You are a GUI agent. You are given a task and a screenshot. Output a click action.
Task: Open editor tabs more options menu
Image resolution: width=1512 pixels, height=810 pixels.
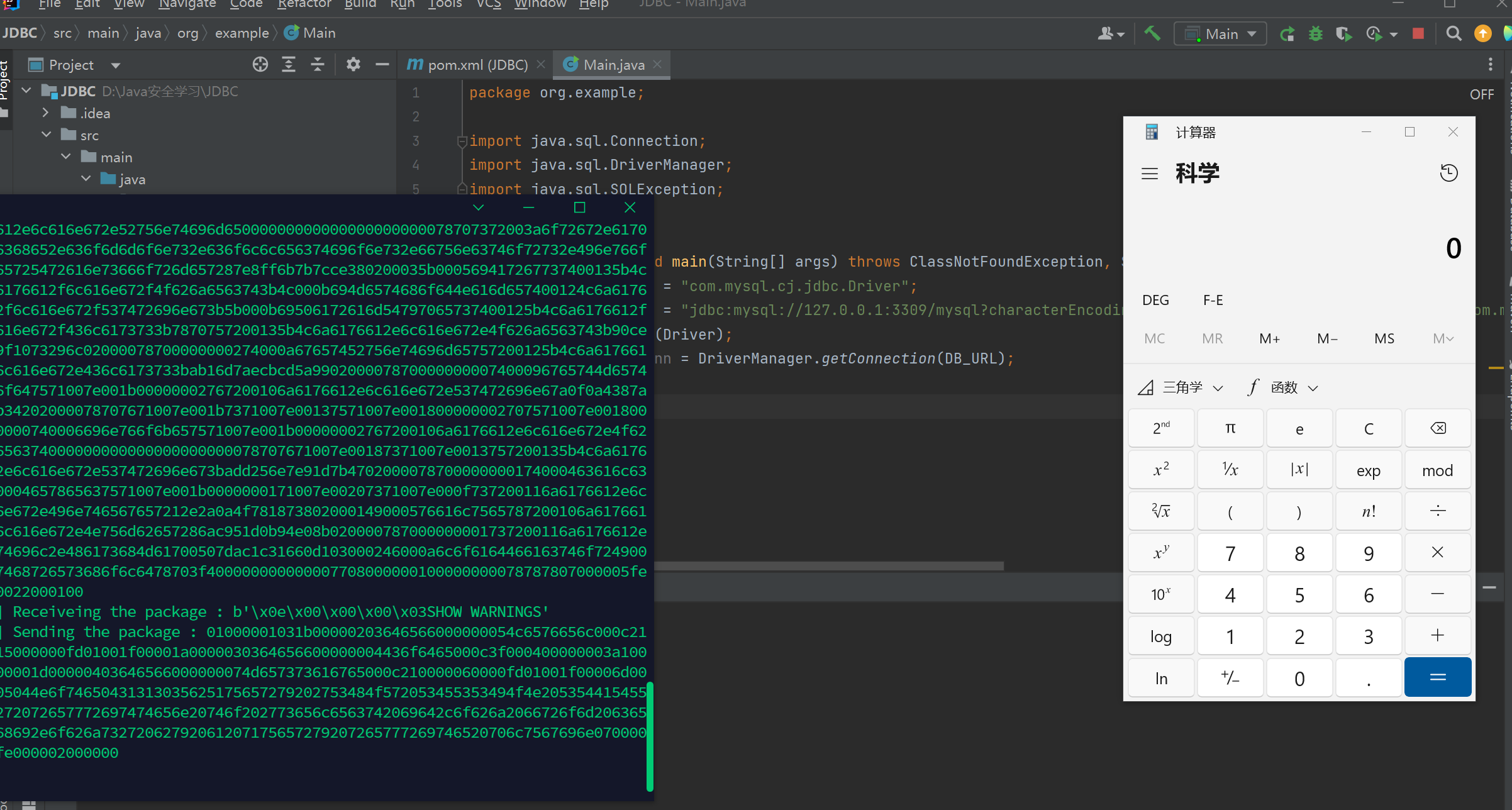click(1490, 65)
